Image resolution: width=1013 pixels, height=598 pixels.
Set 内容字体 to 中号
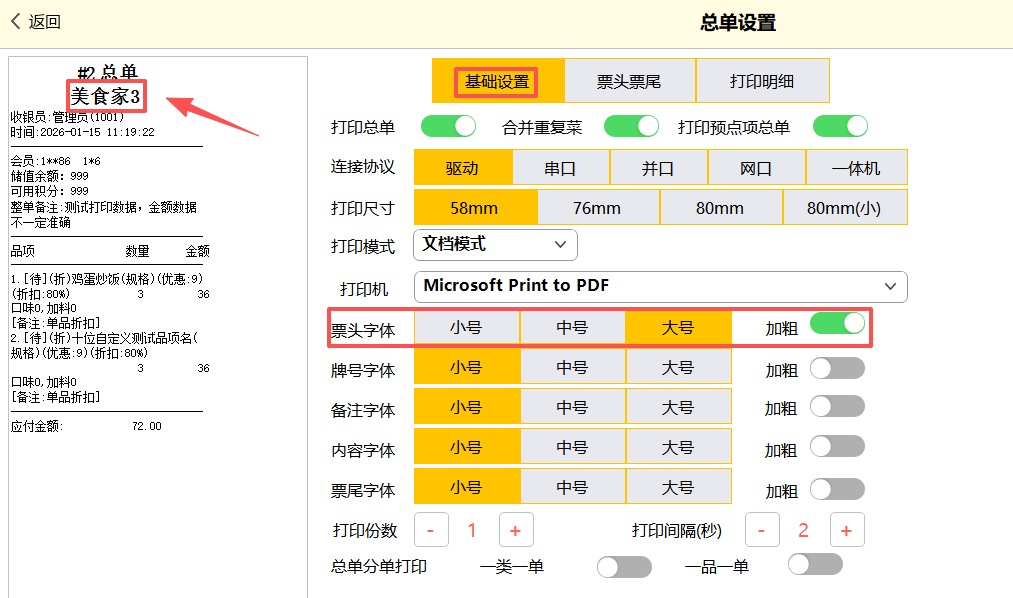coord(572,448)
